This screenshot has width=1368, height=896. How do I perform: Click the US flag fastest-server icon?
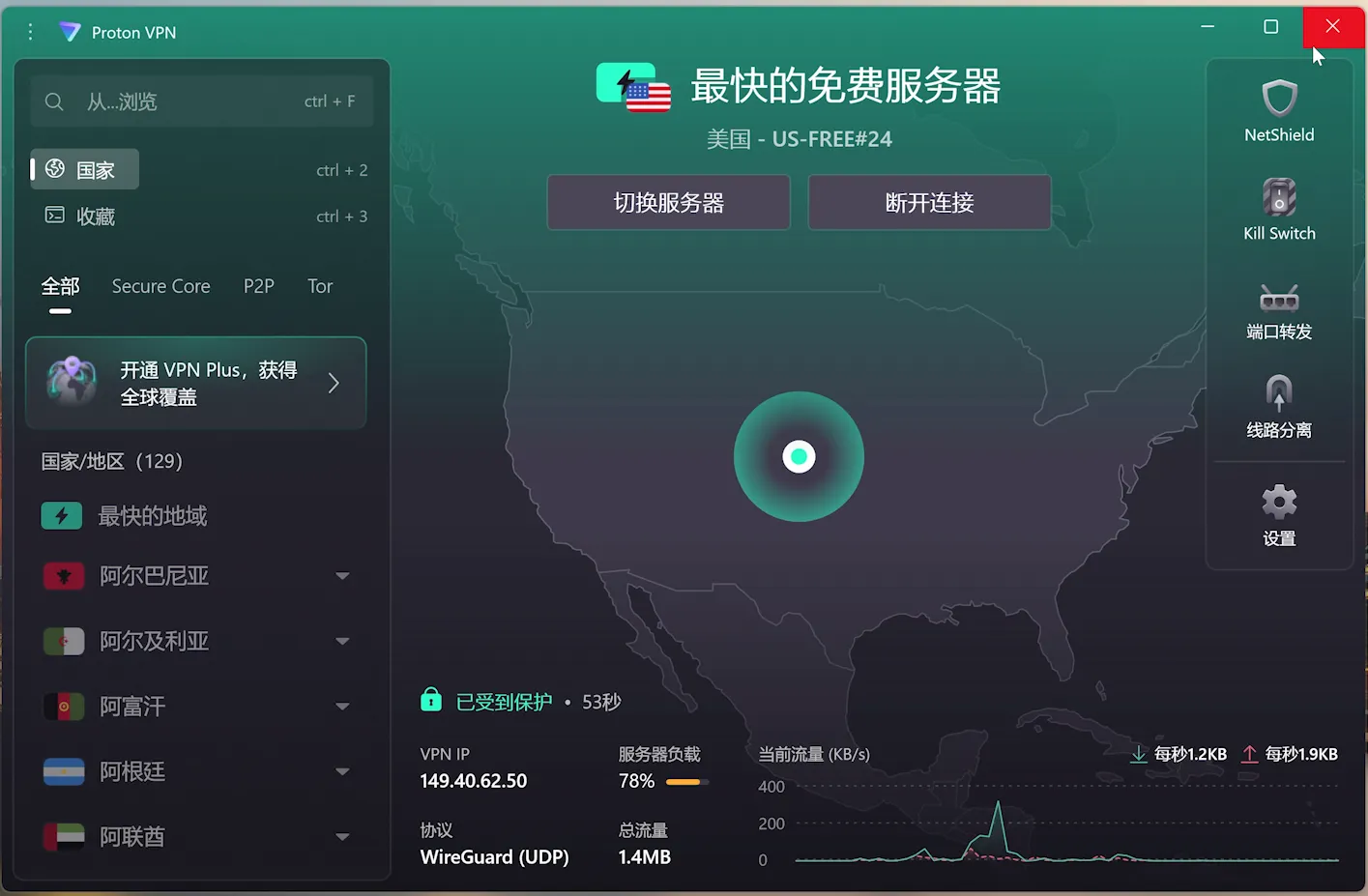point(633,87)
